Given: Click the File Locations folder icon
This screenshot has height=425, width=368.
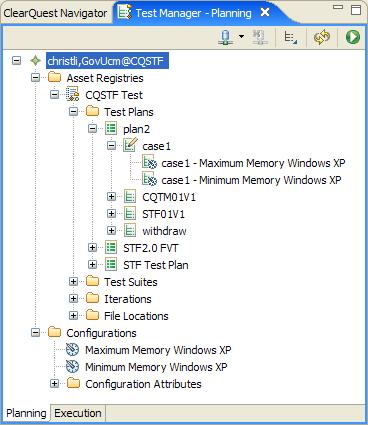Looking at the screenshot, I should [x=92, y=315].
